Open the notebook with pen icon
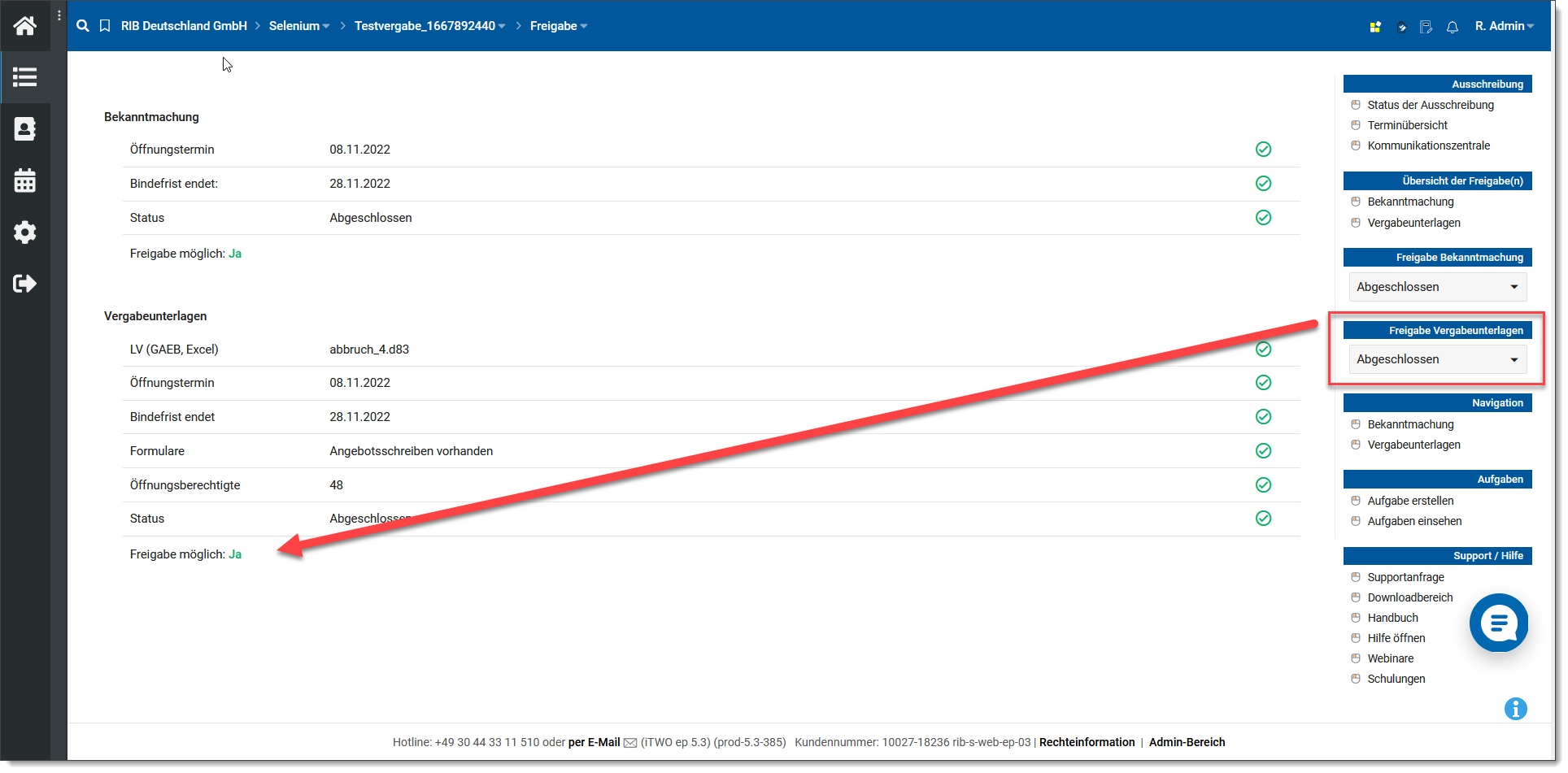Image resolution: width=1568 pixels, height=773 pixels. [1426, 27]
